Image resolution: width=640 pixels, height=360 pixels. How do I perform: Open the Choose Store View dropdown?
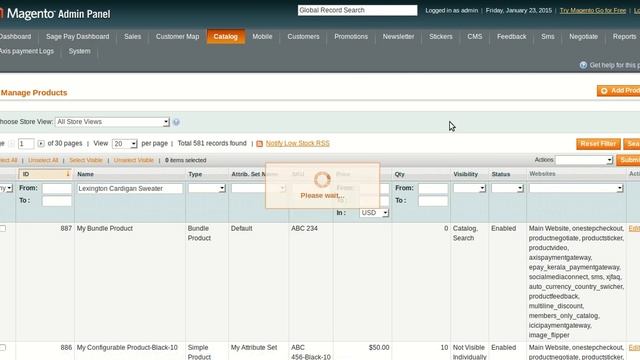click(x=112, y=122)
